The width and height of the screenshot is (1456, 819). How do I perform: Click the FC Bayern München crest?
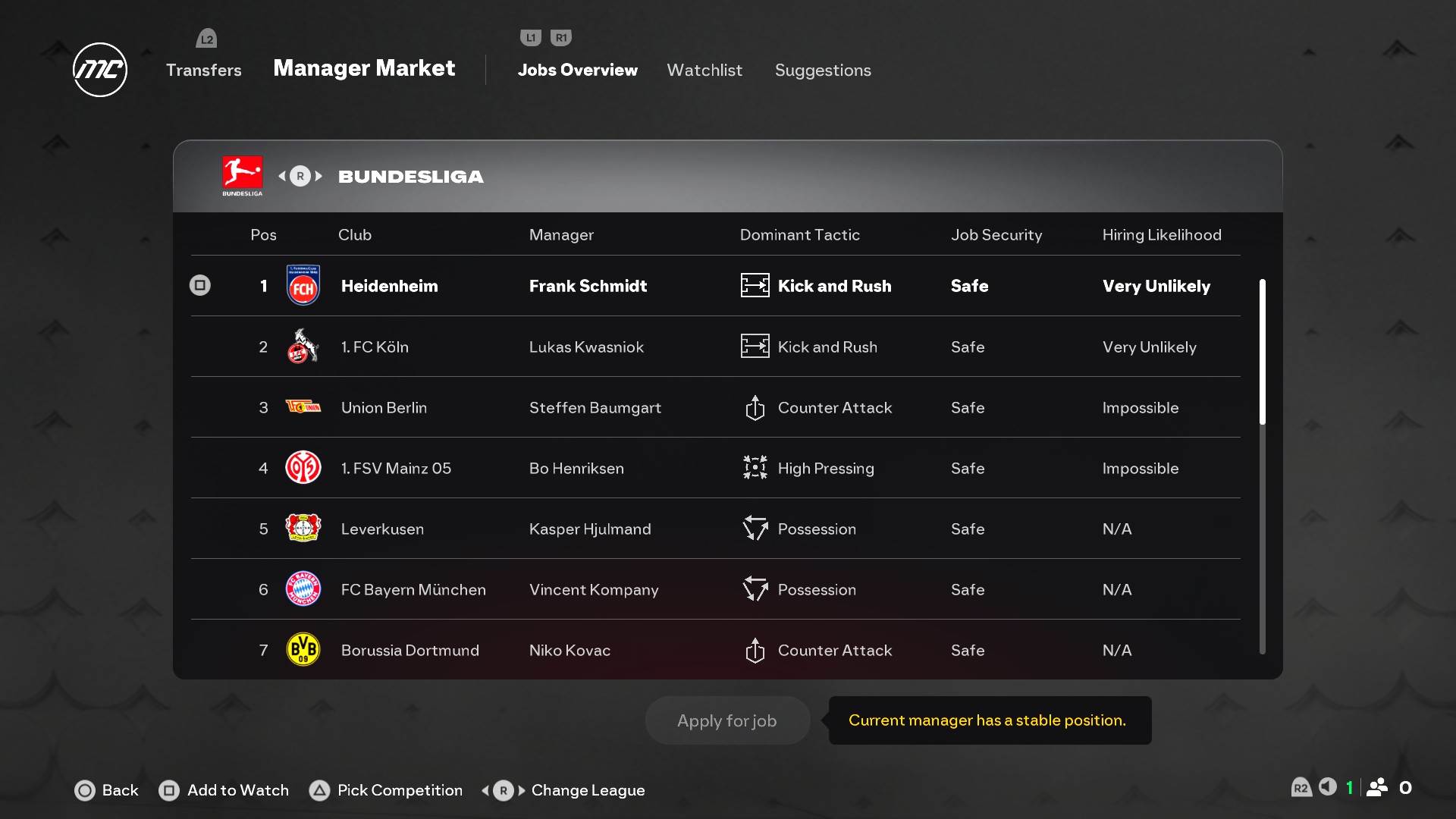(303, 589)
